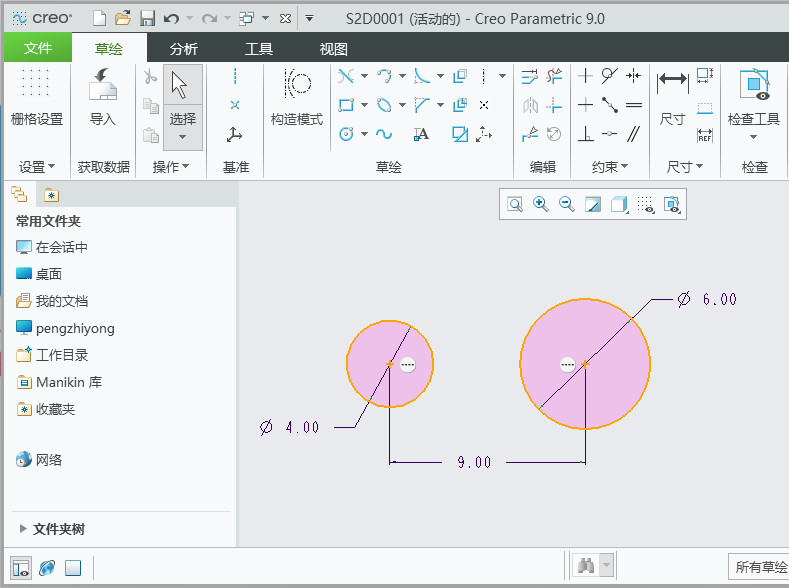Select the Ø 6.00 dimension value
Viewport: 789px width, 588px height.
tap(707, 299)
